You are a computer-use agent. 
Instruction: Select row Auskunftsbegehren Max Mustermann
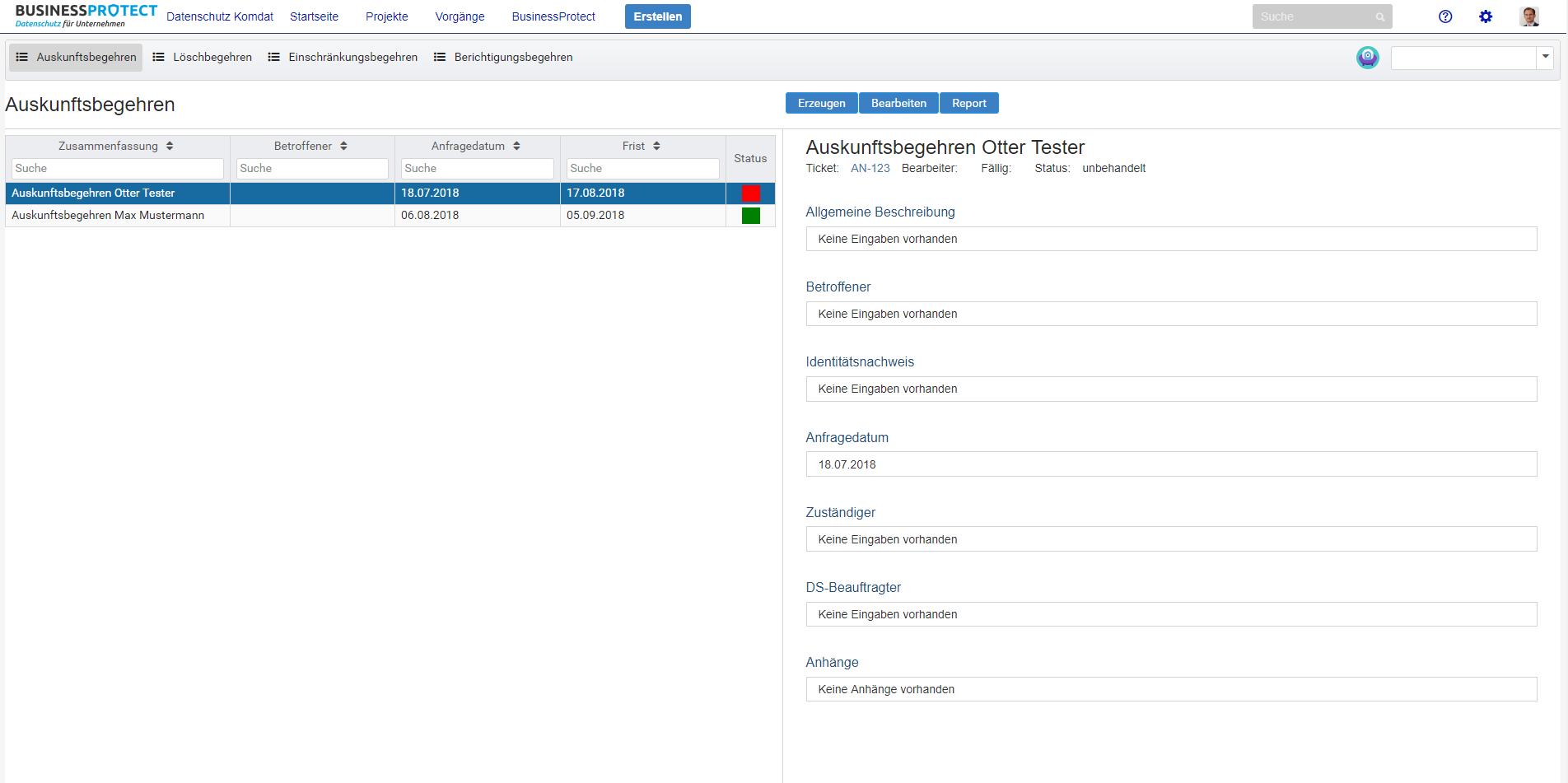390,216
